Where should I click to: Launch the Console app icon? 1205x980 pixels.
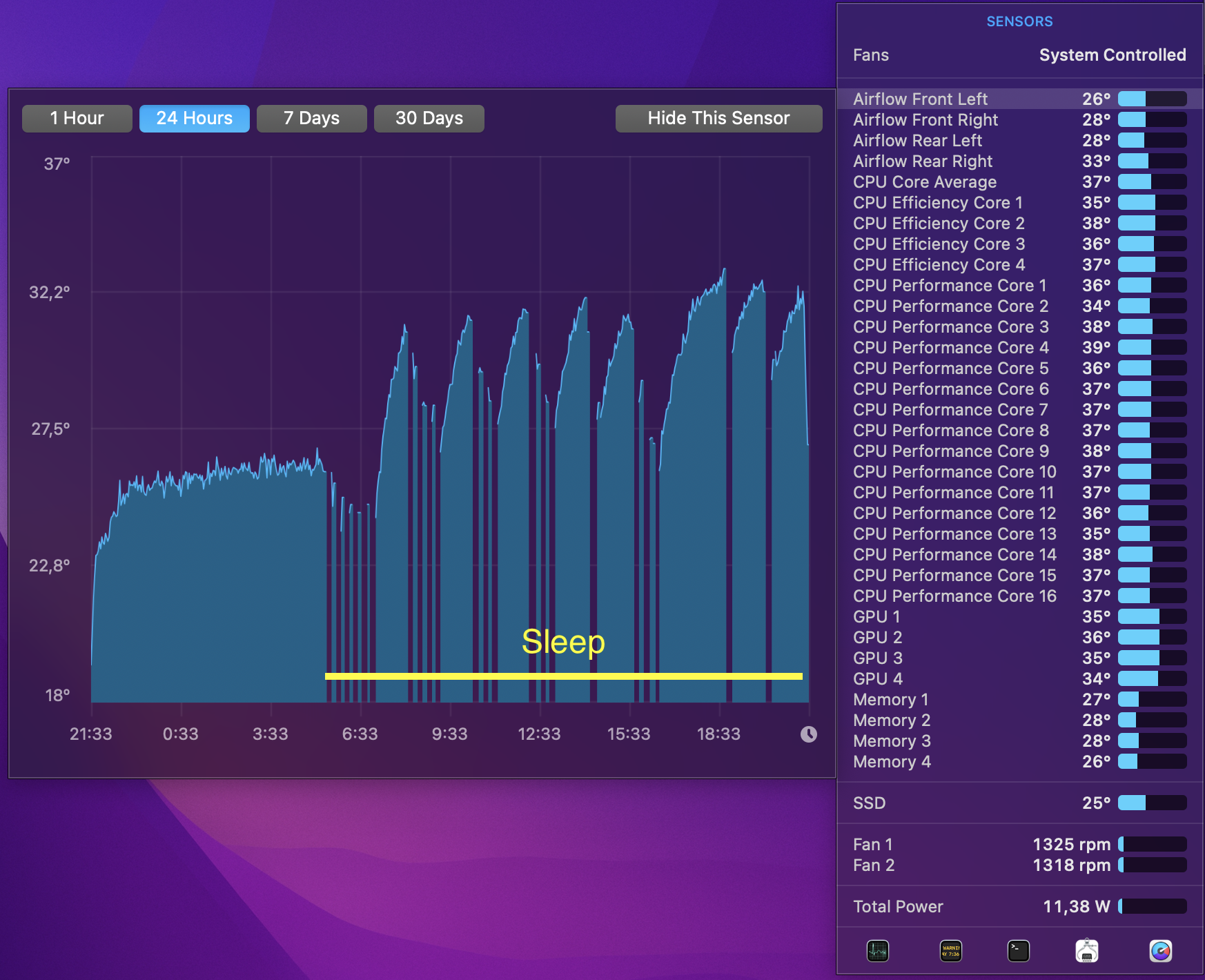click(951, 951)
